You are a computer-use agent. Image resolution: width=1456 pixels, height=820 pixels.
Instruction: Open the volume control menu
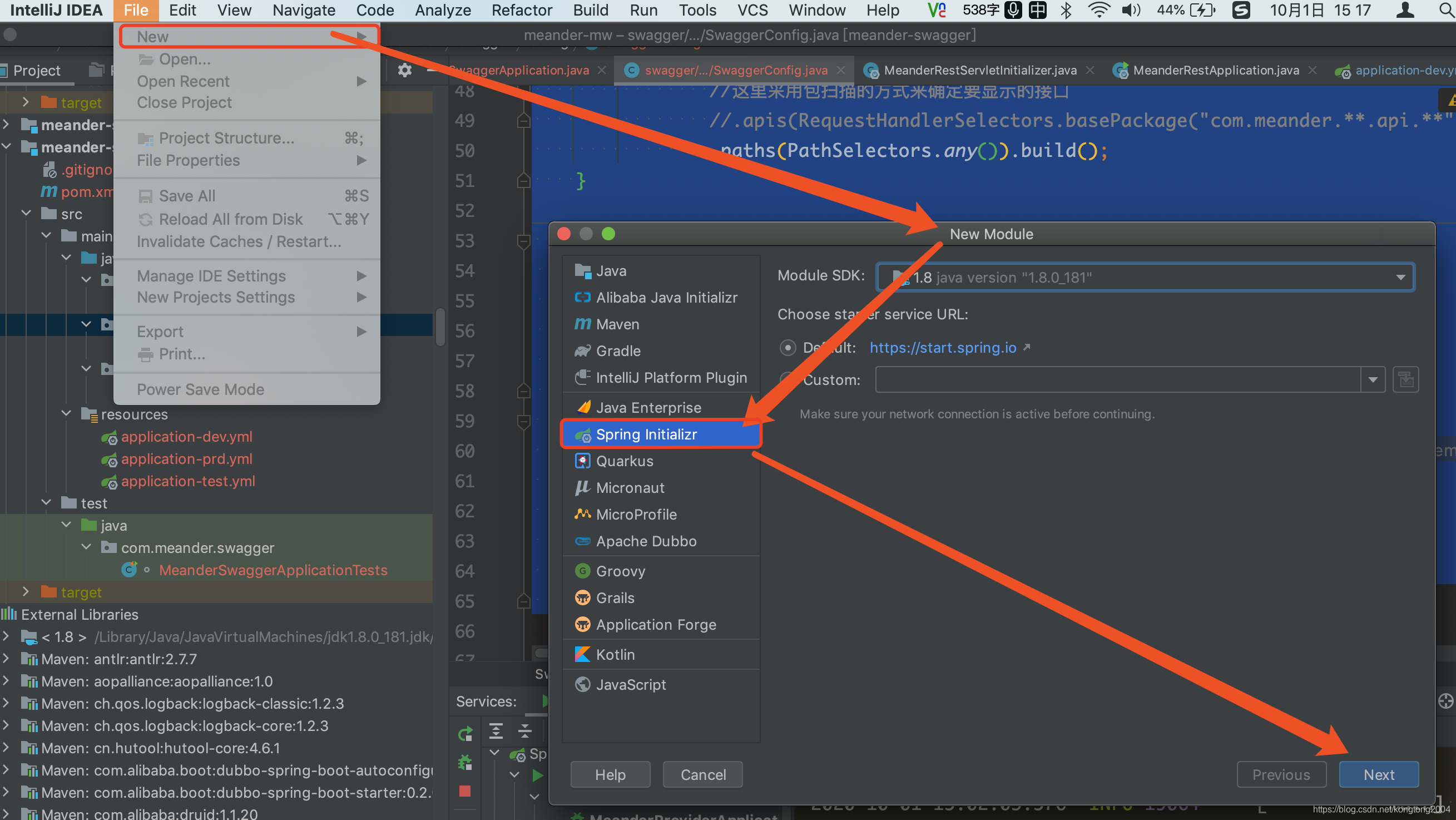coord(1131,10)
